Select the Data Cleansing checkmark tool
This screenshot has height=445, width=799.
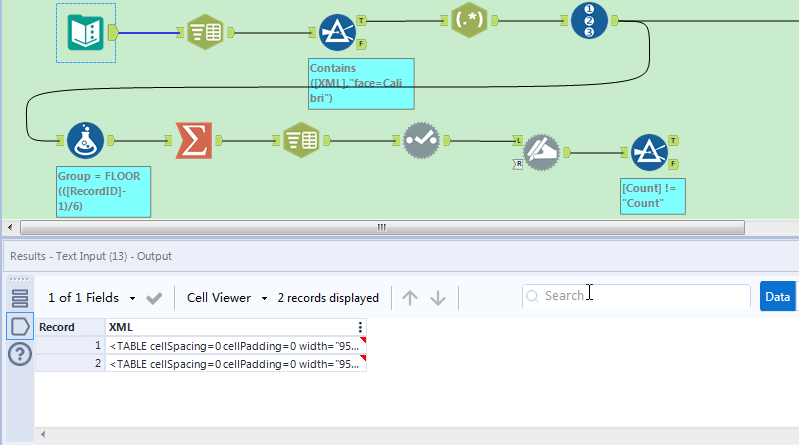click(x=421, y=140)
